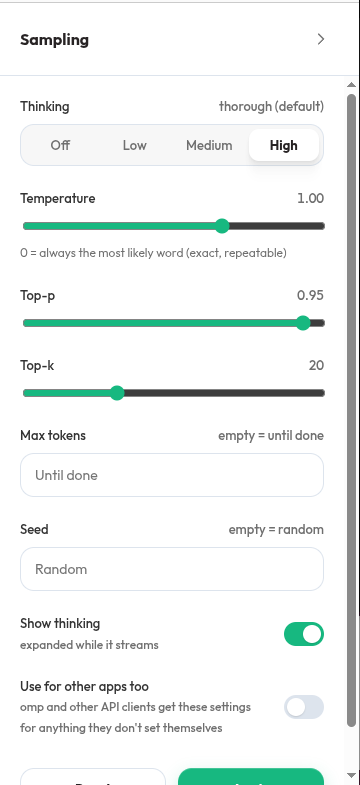
Task: Select the High thinking option
Action: pyautogui.click(x=284, y=145)
